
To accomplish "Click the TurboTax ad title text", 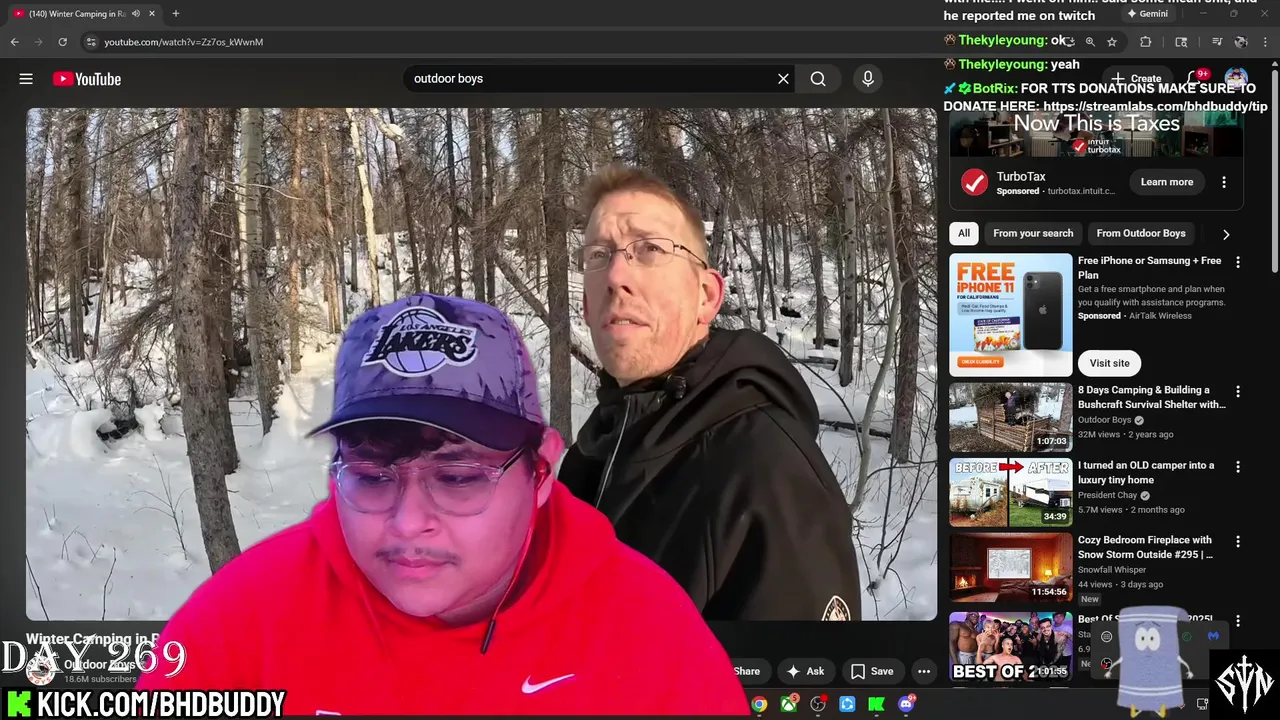I will click(x=1021, y=177).
